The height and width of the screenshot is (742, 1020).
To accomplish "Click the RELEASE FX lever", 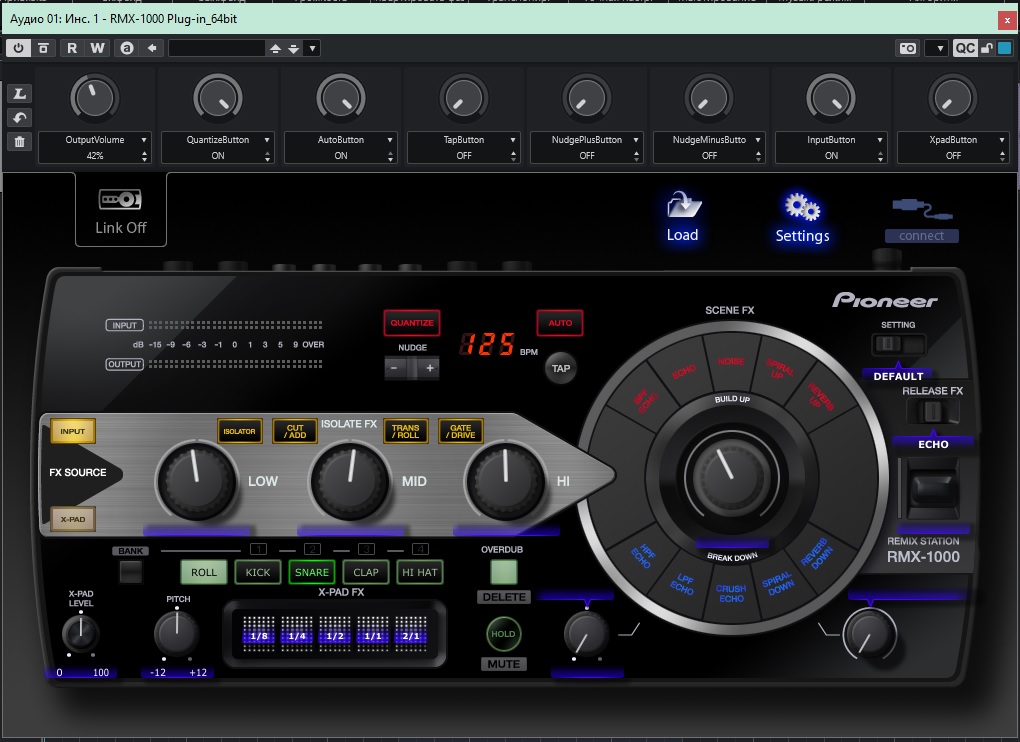I will [932, 489].
